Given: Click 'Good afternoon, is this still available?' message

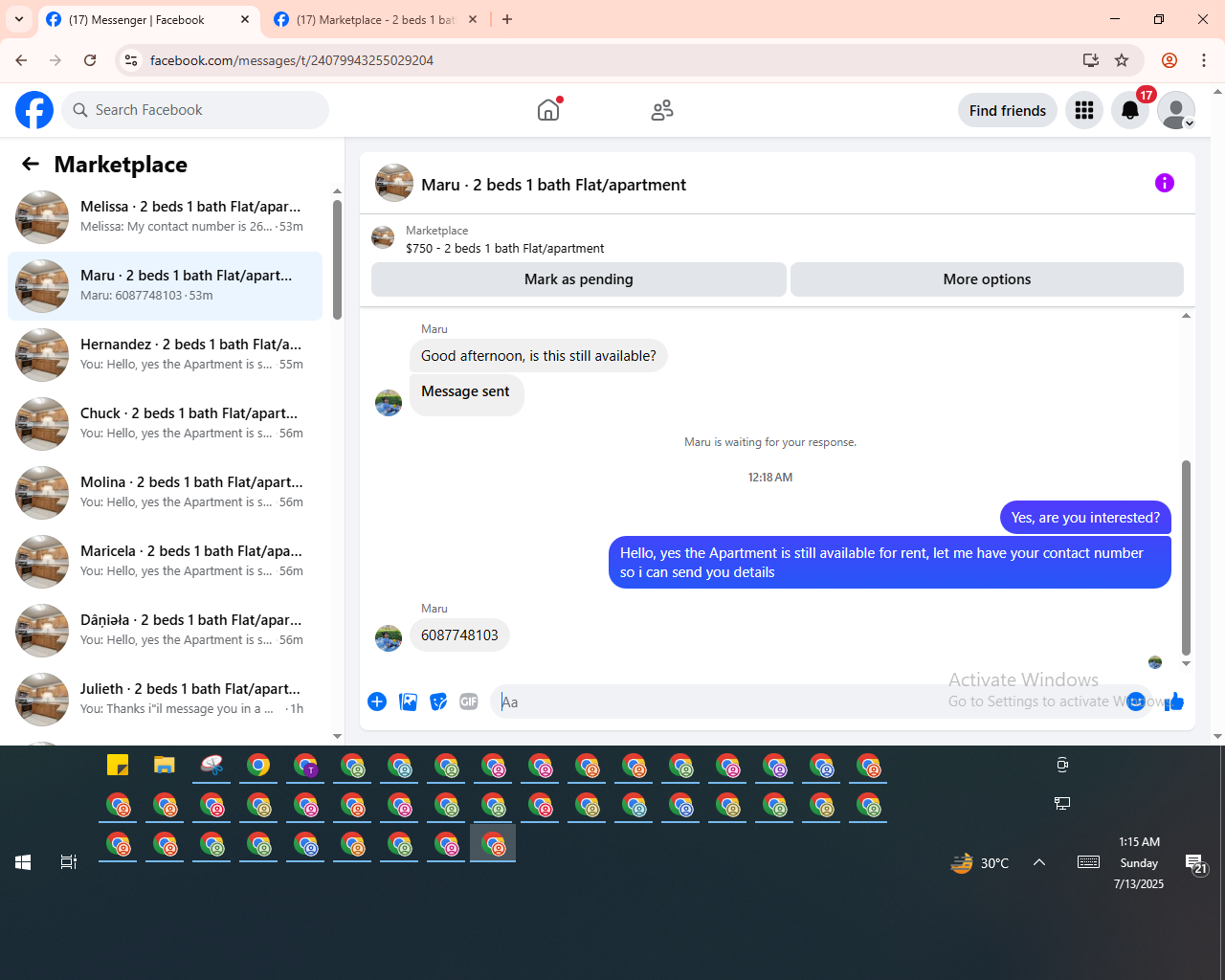Looking at the screenshot, I should click(x=539, y=356).
